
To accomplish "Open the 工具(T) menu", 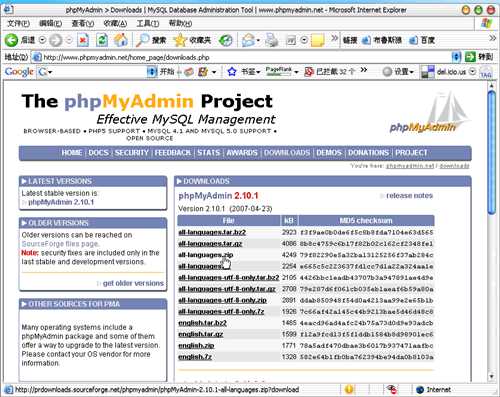I will (148, 23).
